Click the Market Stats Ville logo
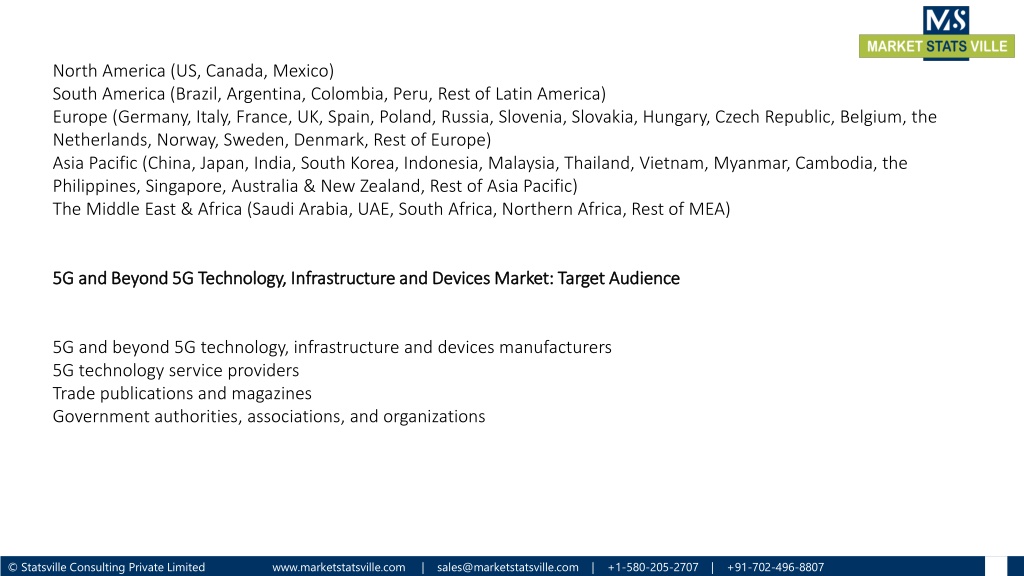This screenshot has height=576, width=1024. pyautogui.click(x=936, y=33)
